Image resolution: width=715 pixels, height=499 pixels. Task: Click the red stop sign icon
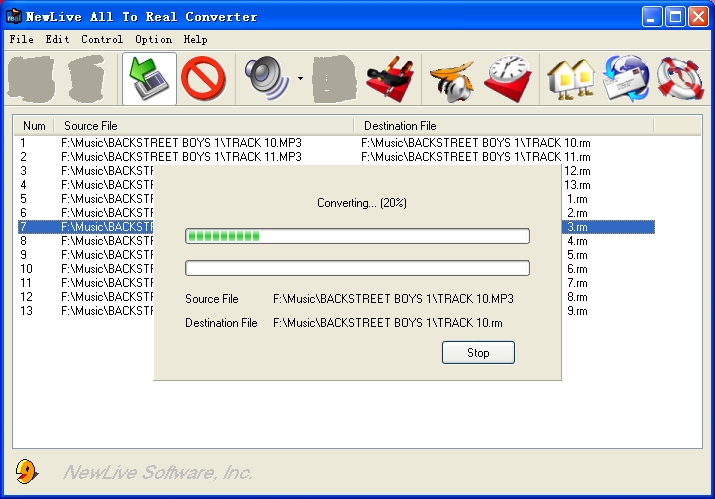[204, 79]
